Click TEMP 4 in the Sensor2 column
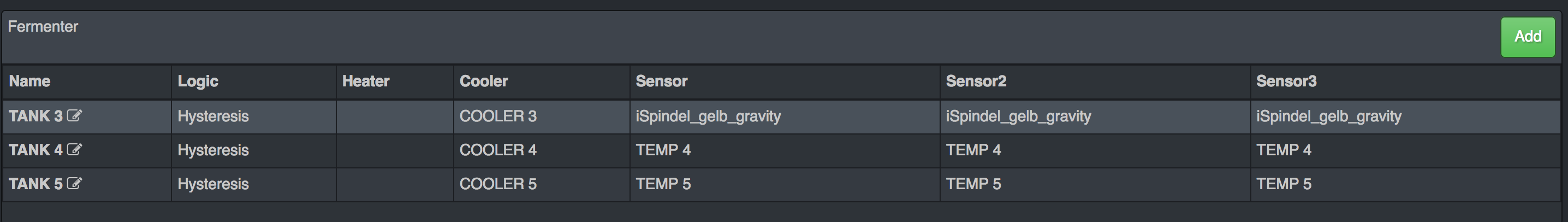 973,150
